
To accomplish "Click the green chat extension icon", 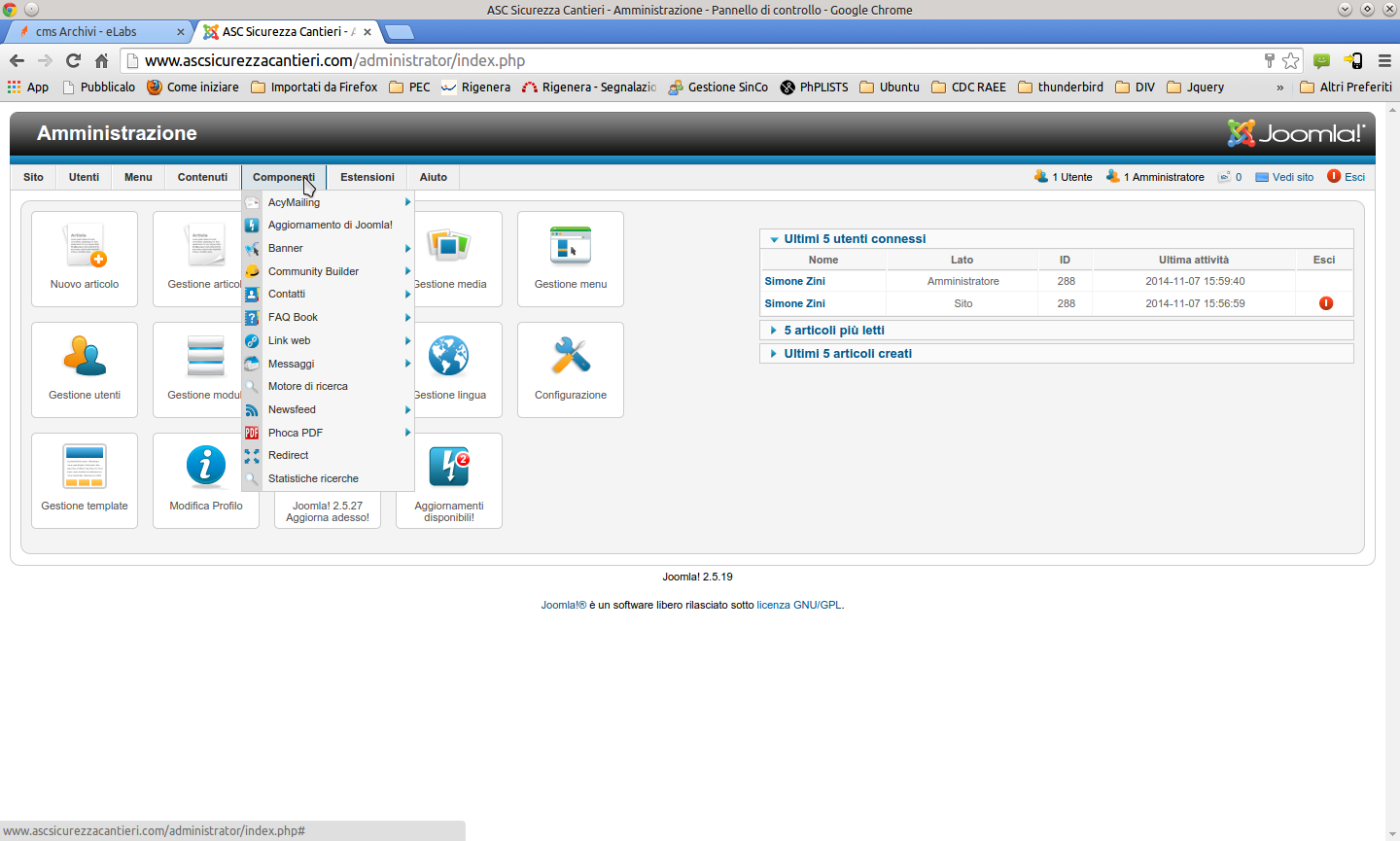I will pyautogui.click(x=1321, y=60).
